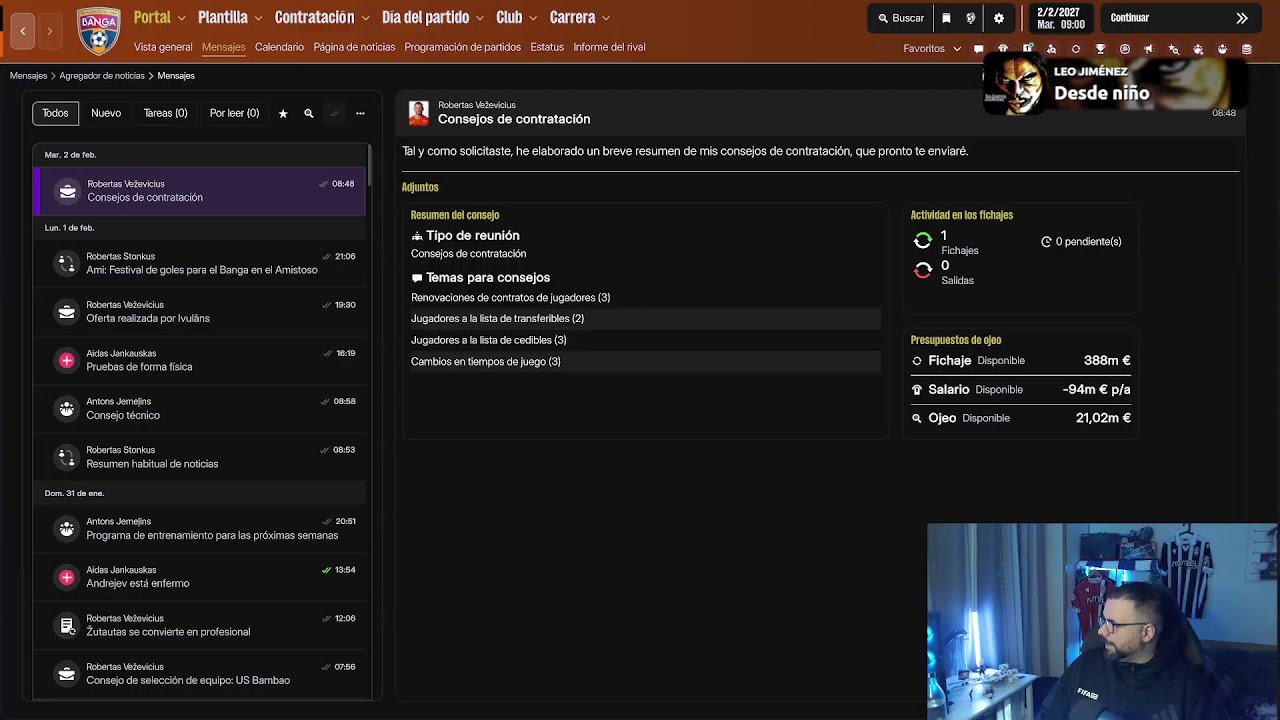The width and height of the screenshot is (1280, 720).
Task: Click the trophy favorites icon
Action: (1101, 49)
